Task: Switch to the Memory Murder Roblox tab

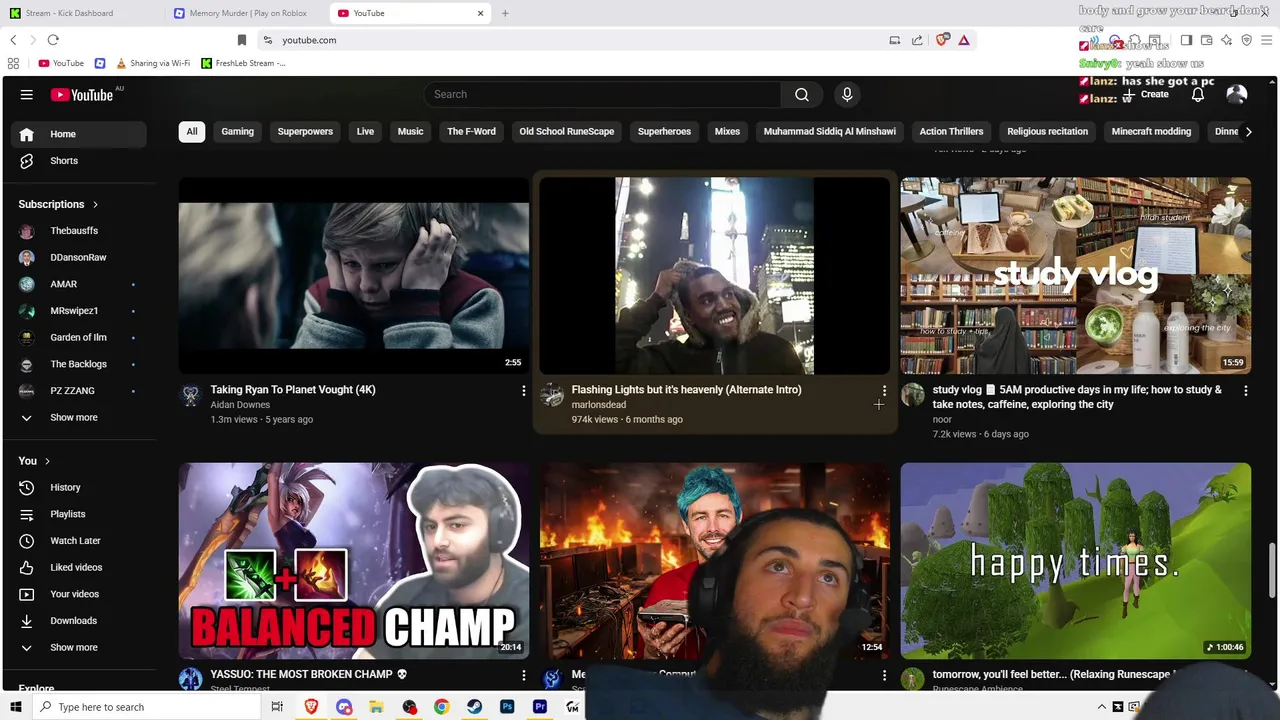Action: (x=248, y=13)
